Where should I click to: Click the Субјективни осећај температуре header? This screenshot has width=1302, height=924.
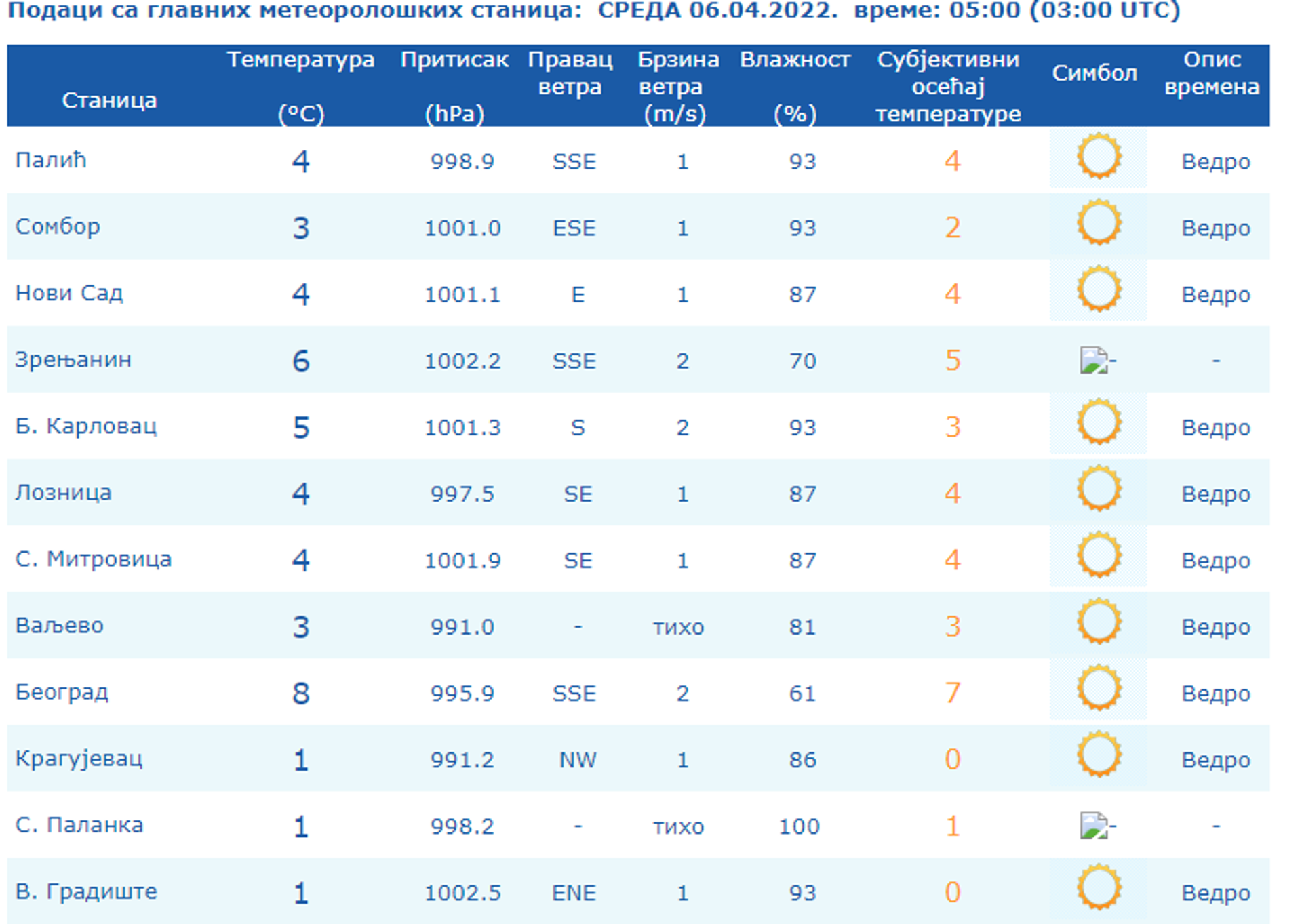(x=948, y=86)
